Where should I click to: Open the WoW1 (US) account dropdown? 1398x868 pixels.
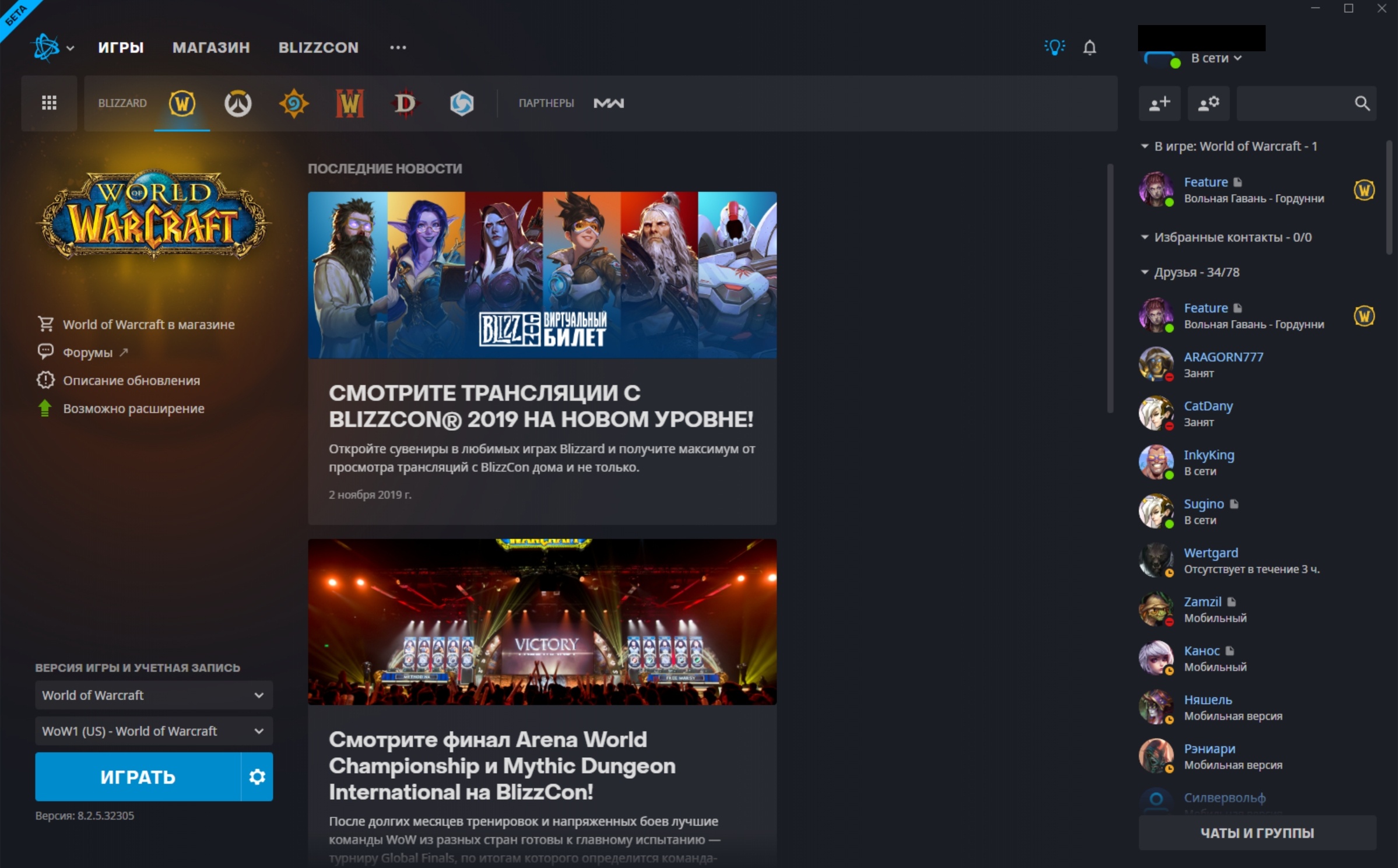[x=154, y=731]
